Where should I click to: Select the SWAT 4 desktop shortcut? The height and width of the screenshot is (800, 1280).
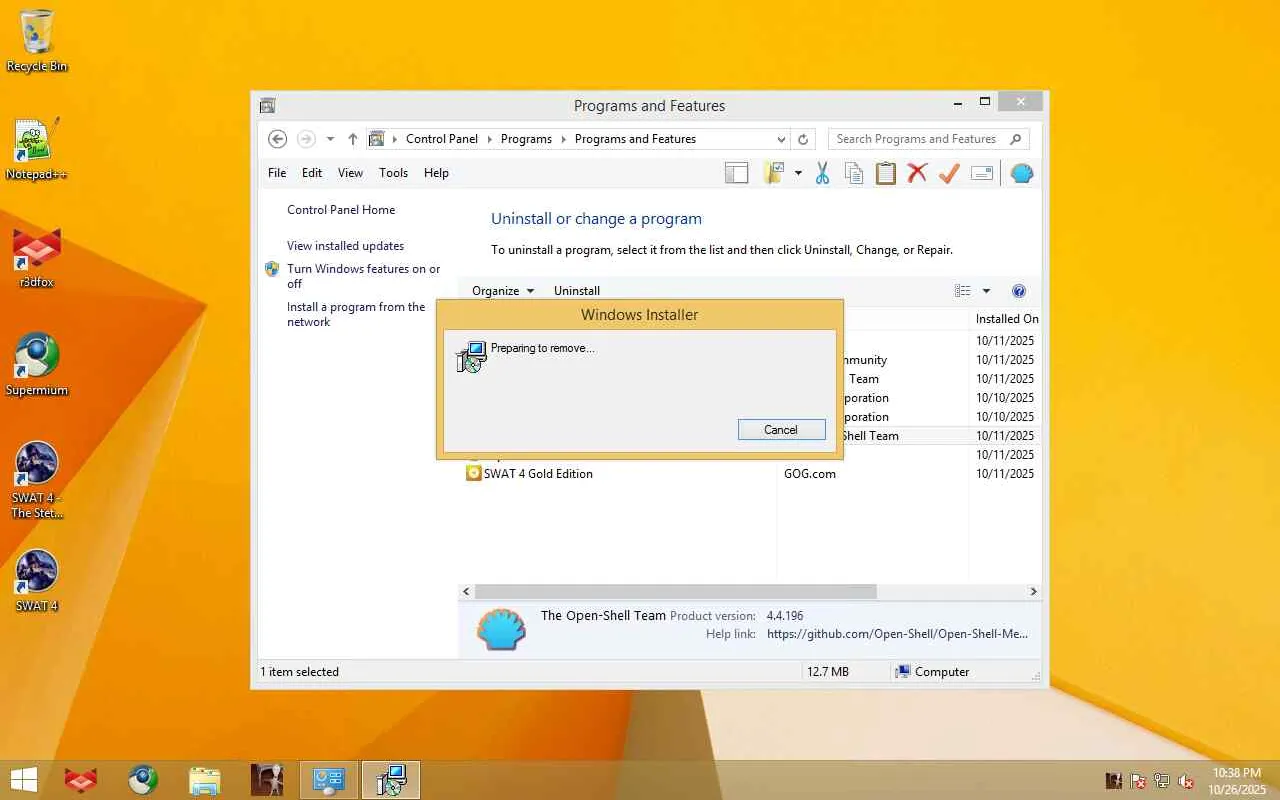(x=37, y=581)
